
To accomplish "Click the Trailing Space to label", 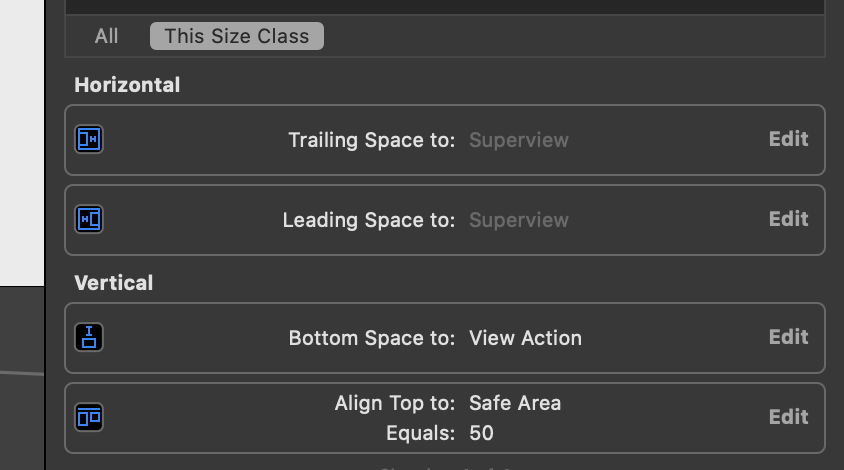I will click(372, 140).
